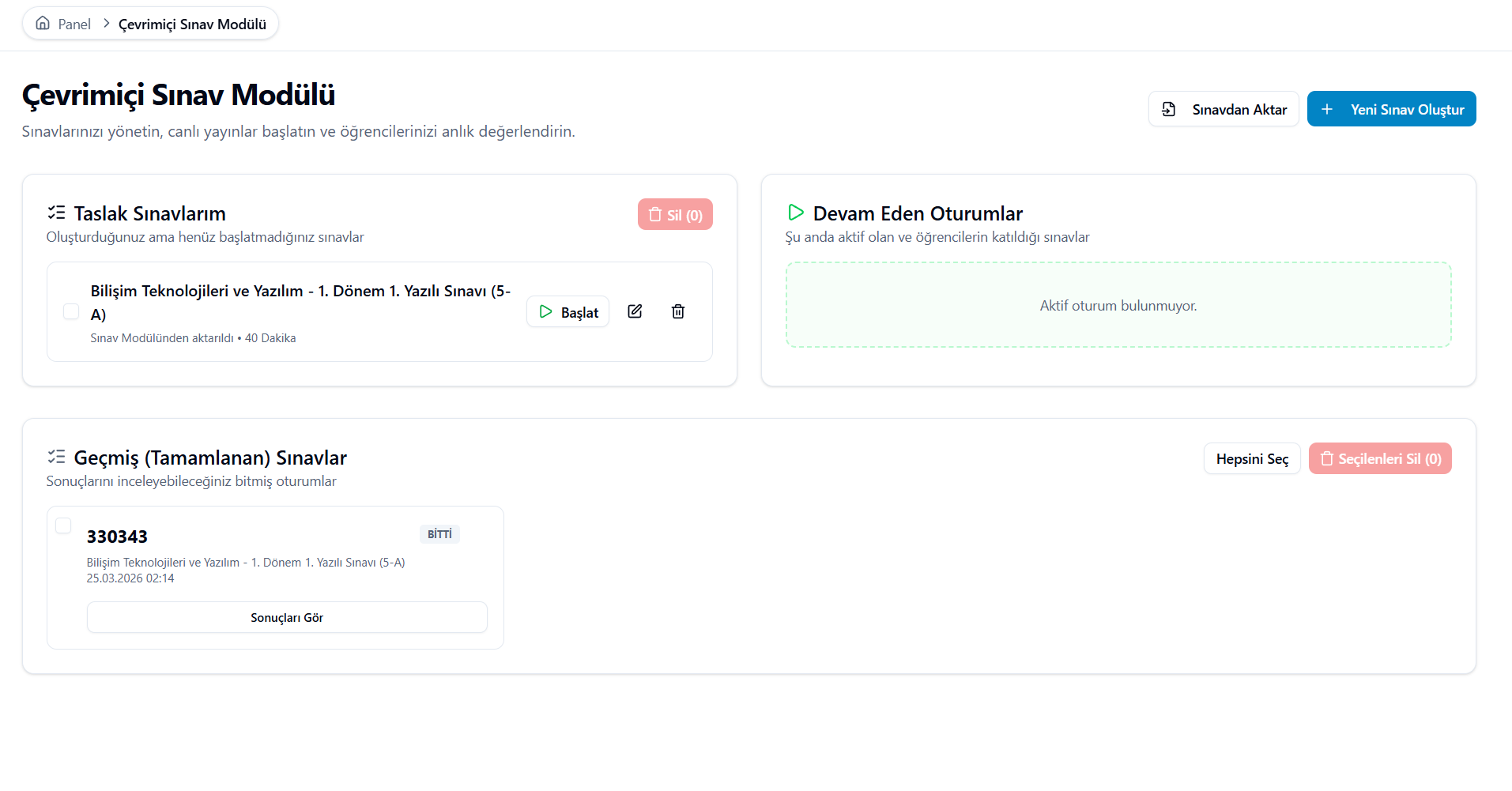Click the breadcrumb chevron separator after Panel
The height and width of the screenshot is (791, 1512).
pos(106,24)
